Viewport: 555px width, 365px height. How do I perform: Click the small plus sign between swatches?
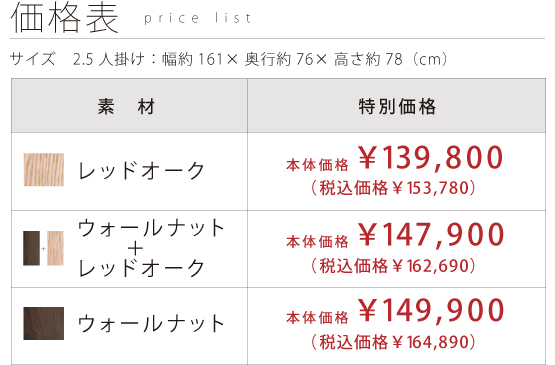(x=44, y=249)
